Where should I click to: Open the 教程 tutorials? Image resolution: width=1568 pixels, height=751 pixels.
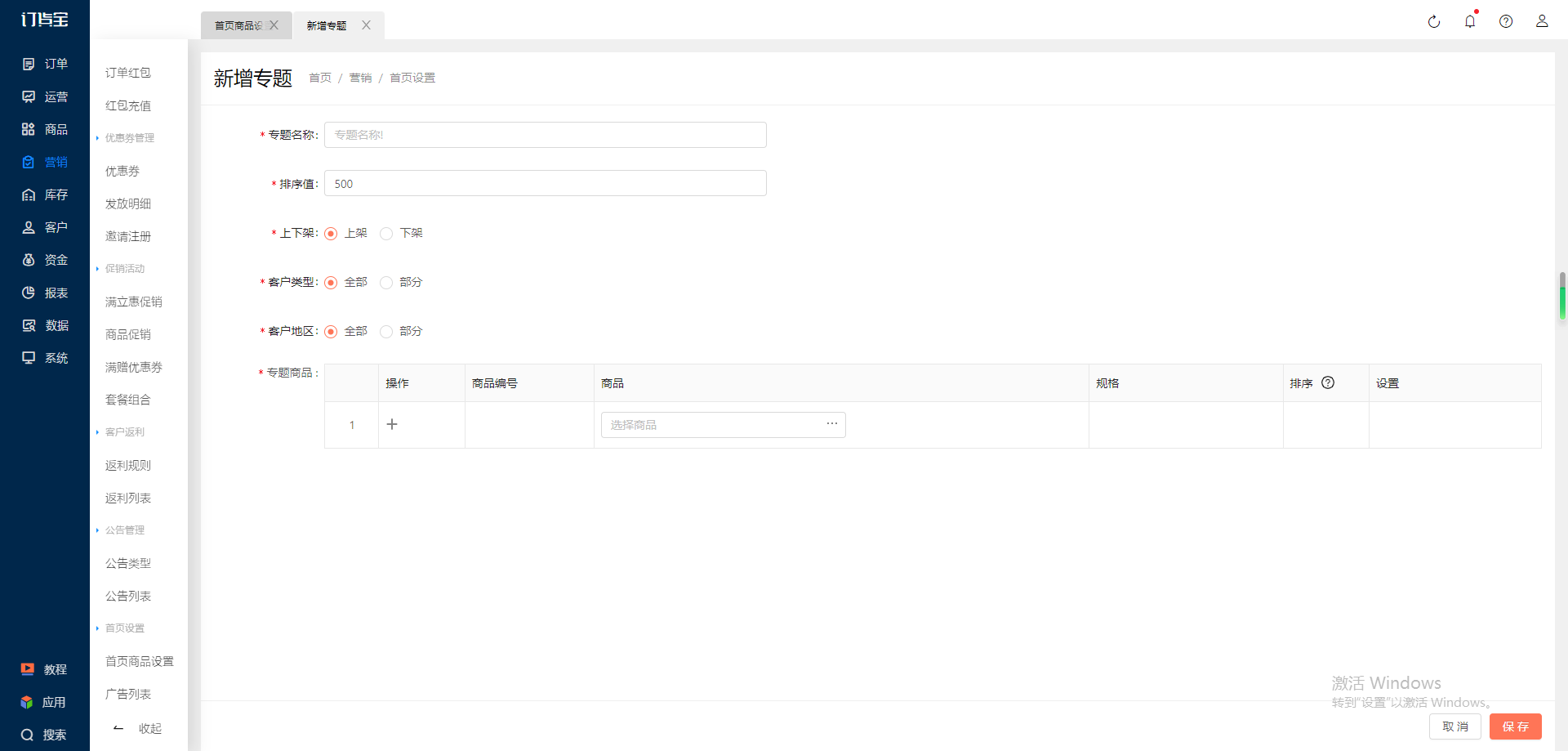point(44,669)
